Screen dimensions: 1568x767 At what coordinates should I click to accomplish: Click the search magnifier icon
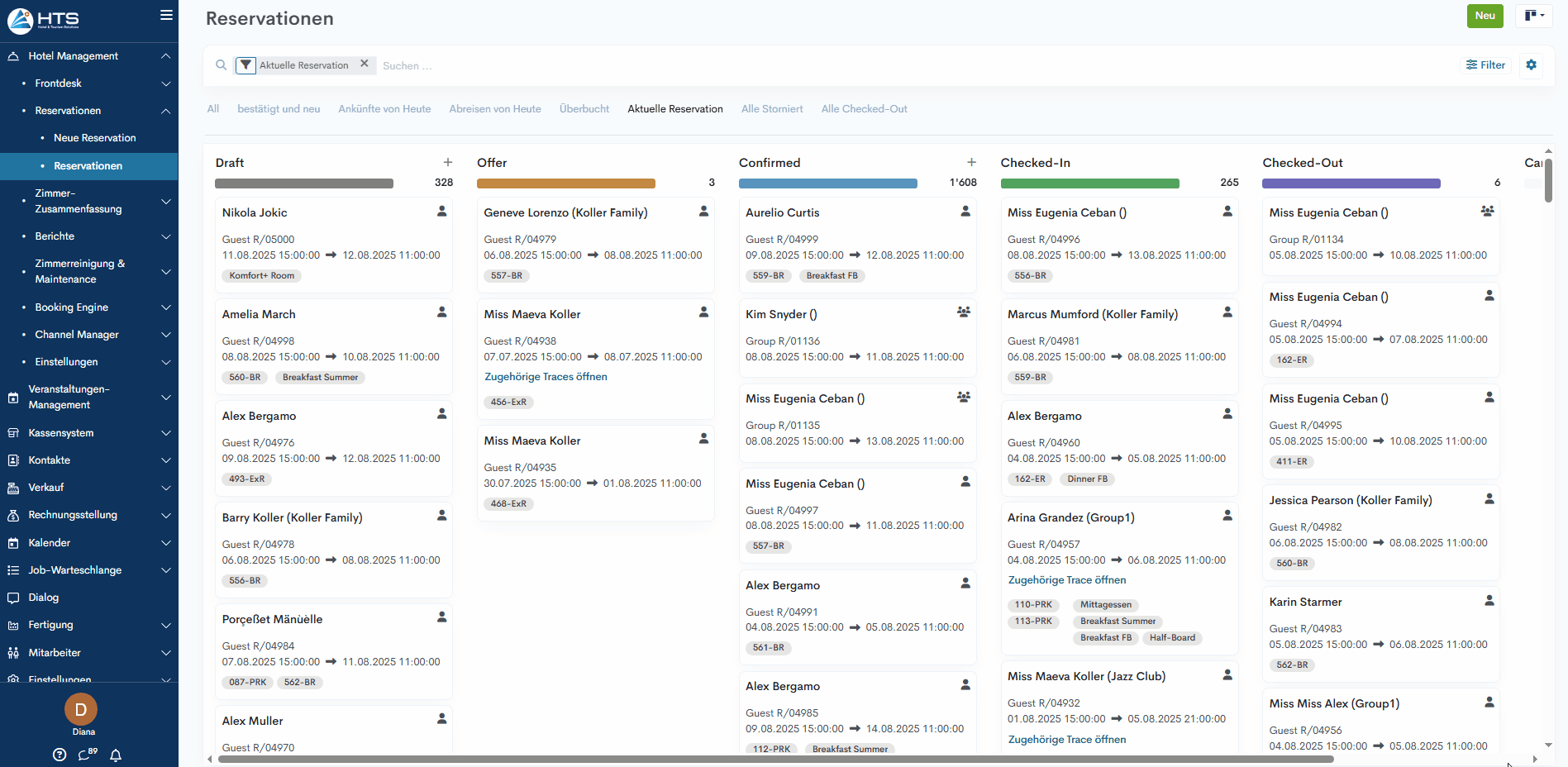tap(222, 65)
